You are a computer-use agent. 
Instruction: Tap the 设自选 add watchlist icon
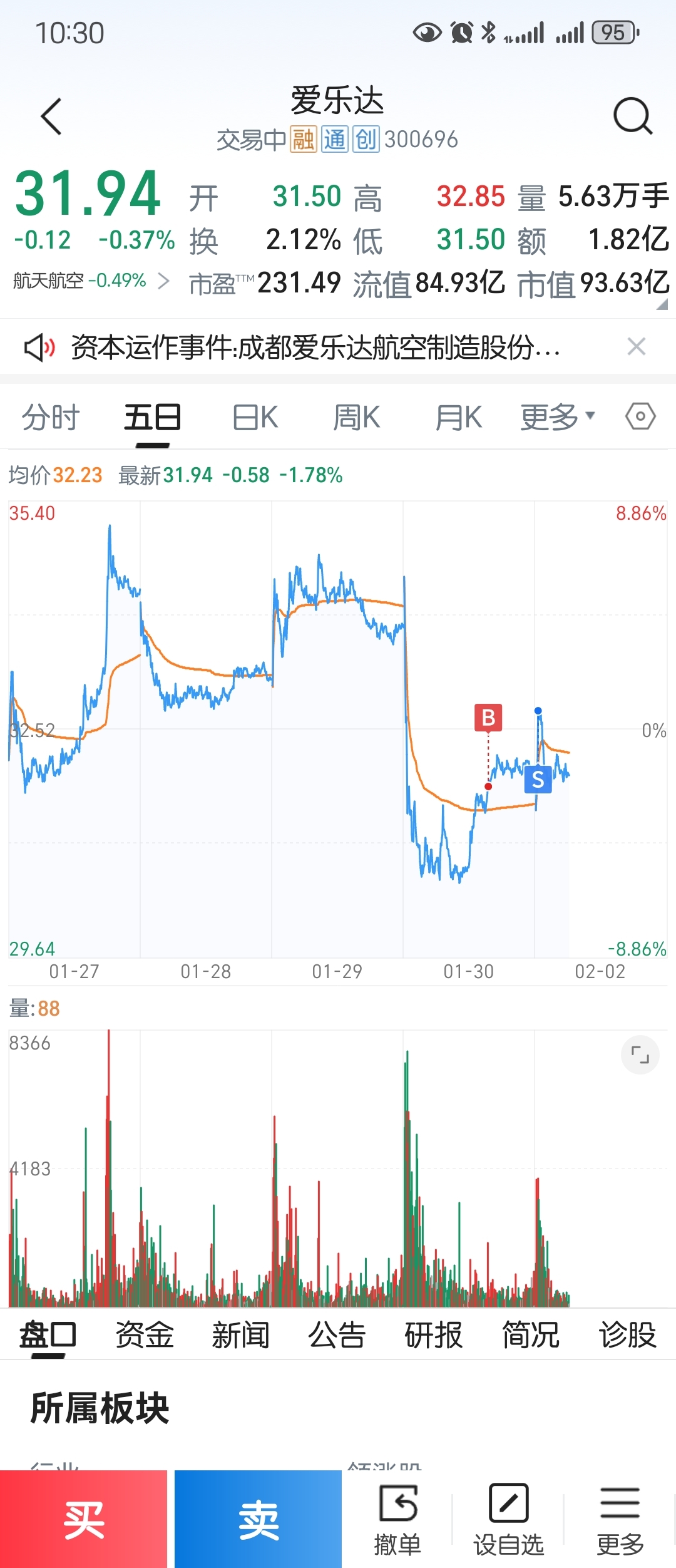509,1504
